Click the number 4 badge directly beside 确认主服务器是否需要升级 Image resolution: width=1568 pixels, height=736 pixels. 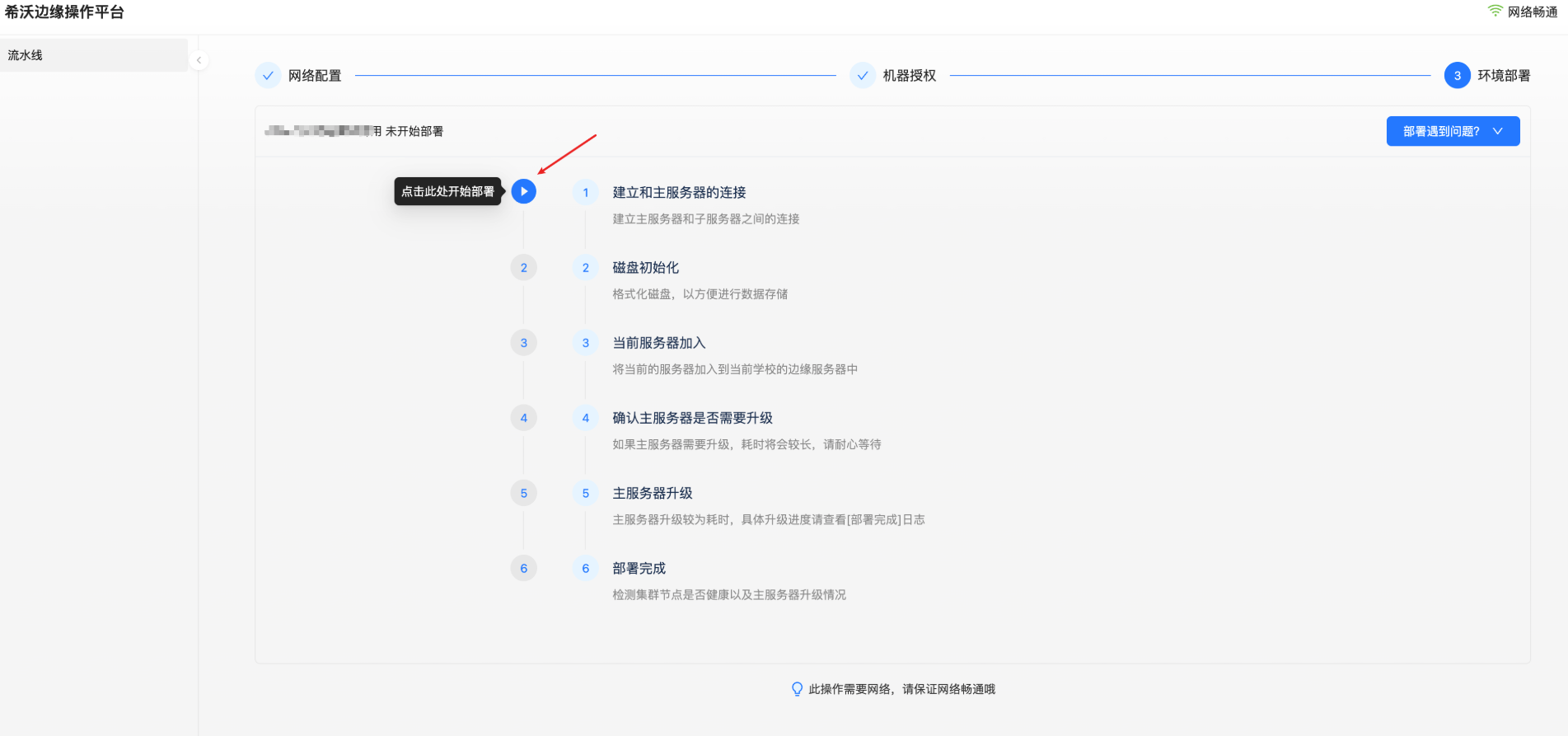586,418
